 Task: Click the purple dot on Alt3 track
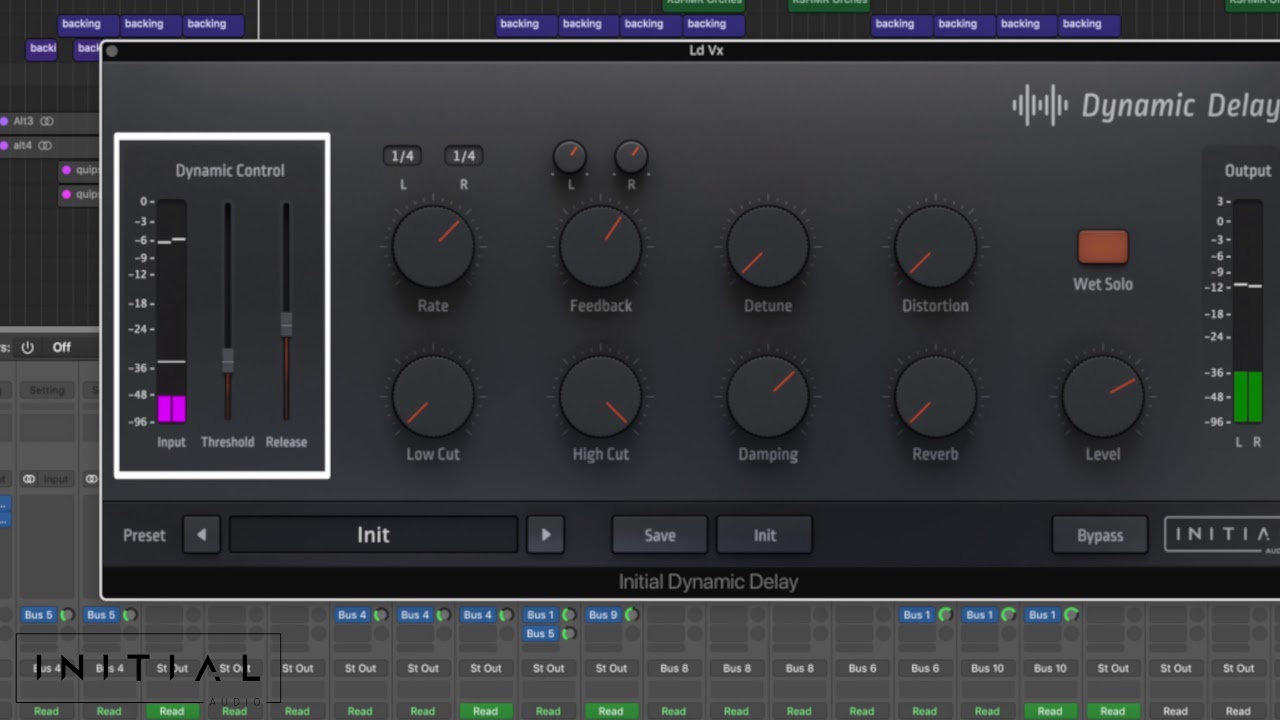[x=5, y=121]
